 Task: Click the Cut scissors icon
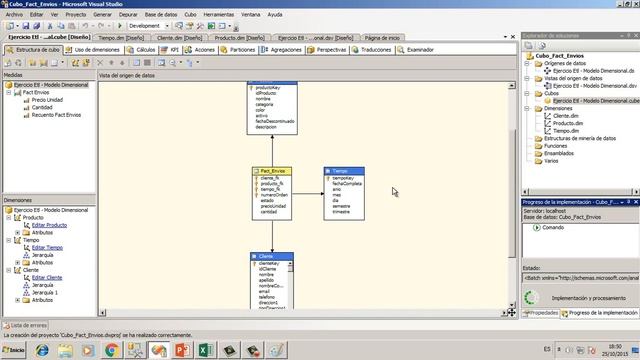tap(50, 26)
